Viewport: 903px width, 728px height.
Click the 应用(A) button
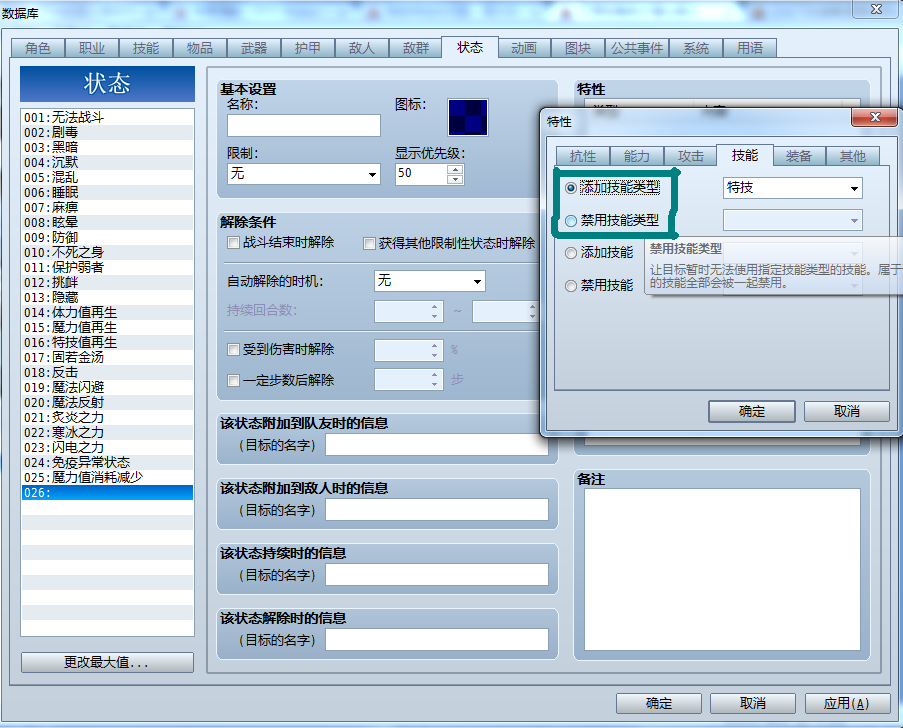[x=847, y=703]
